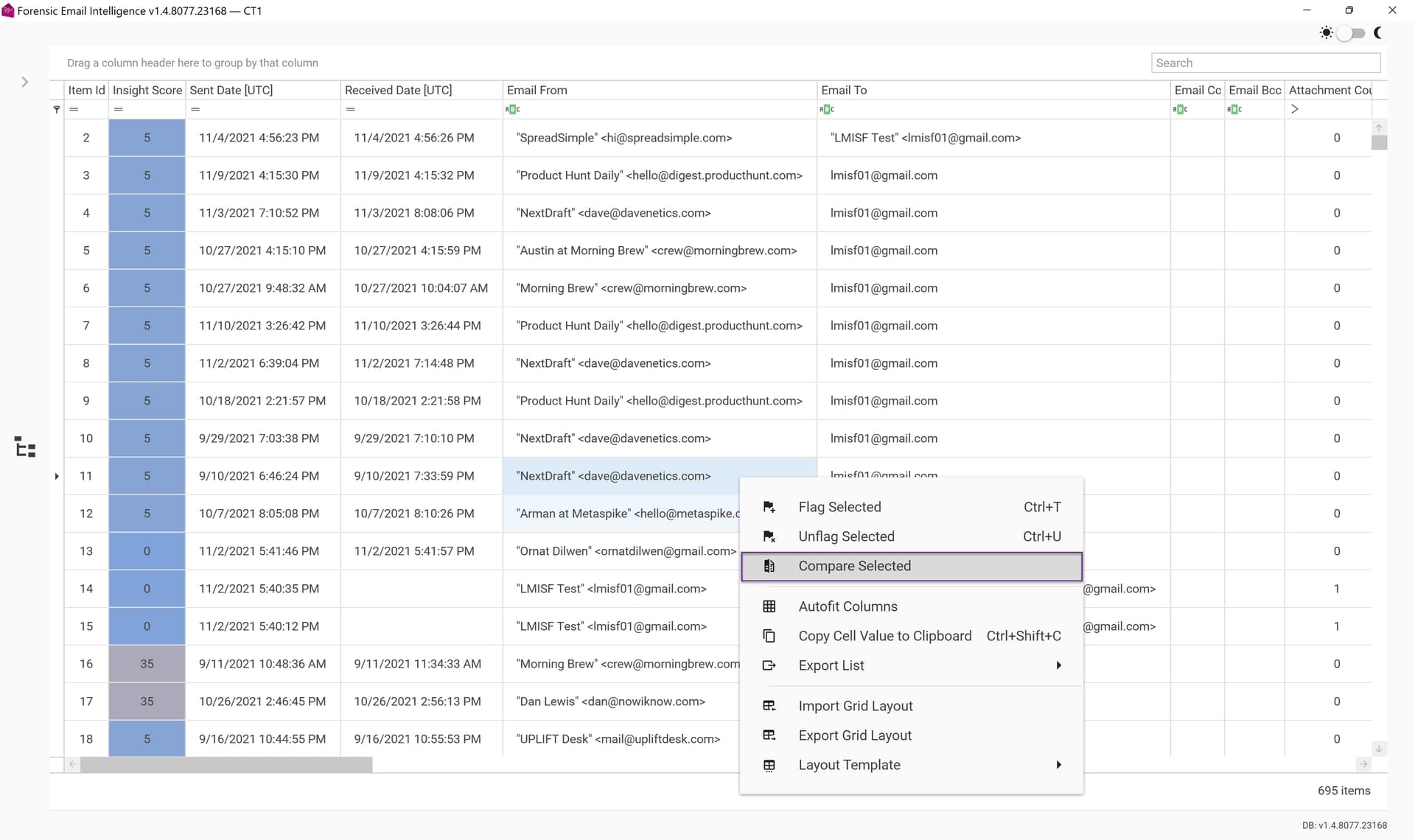
Task: Expand the Export List submenu
Action: click(1058, 665)
